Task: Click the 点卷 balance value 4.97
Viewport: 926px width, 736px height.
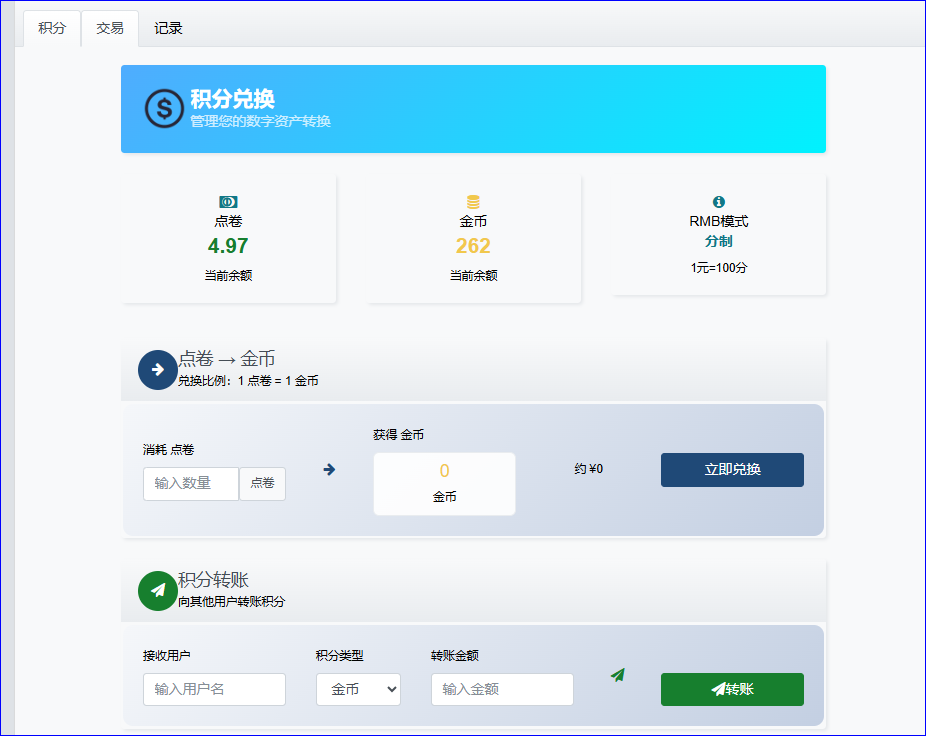Action: click(x=228, y=246)
